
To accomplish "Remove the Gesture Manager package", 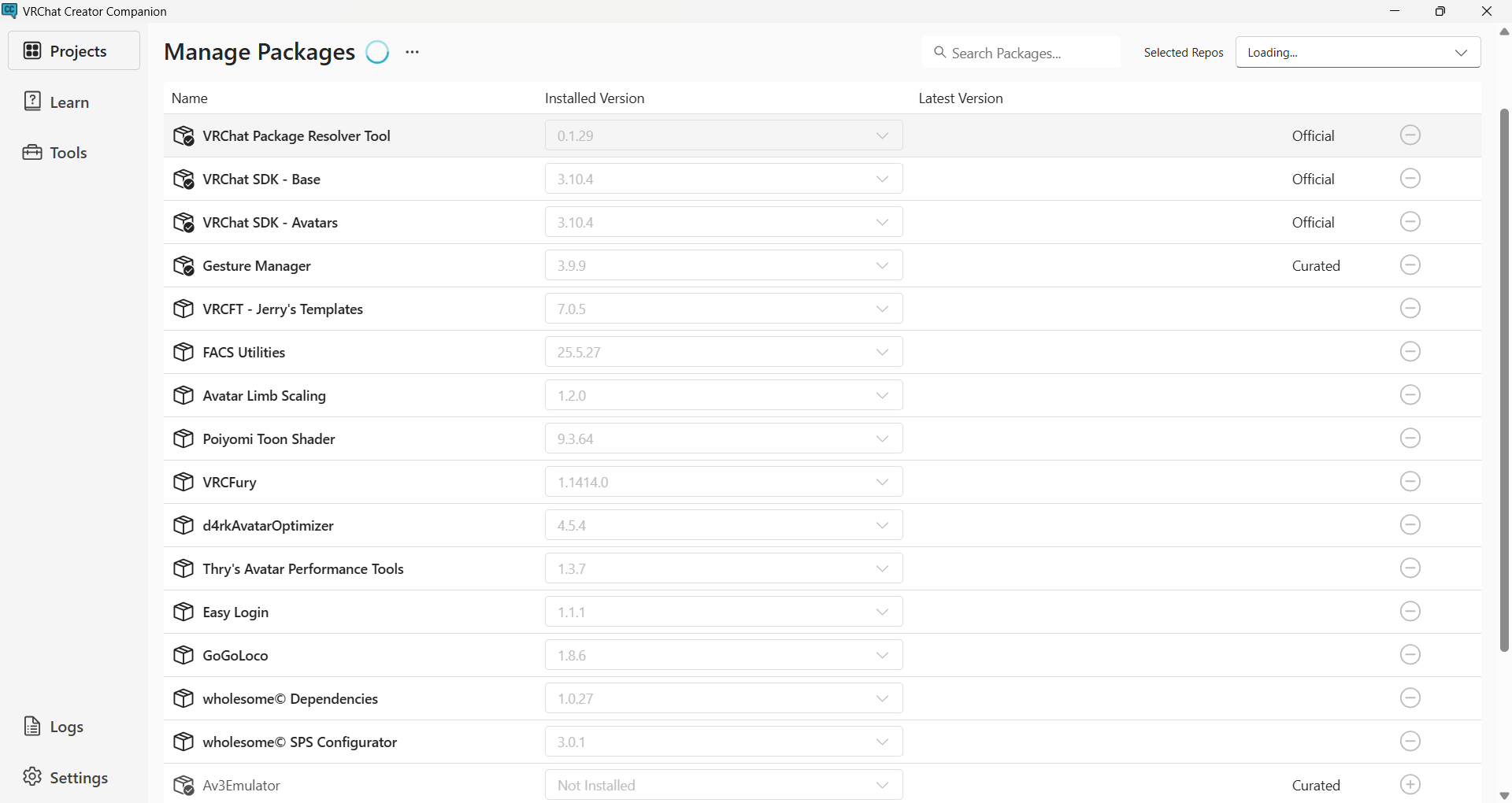I will (1410, 265).
